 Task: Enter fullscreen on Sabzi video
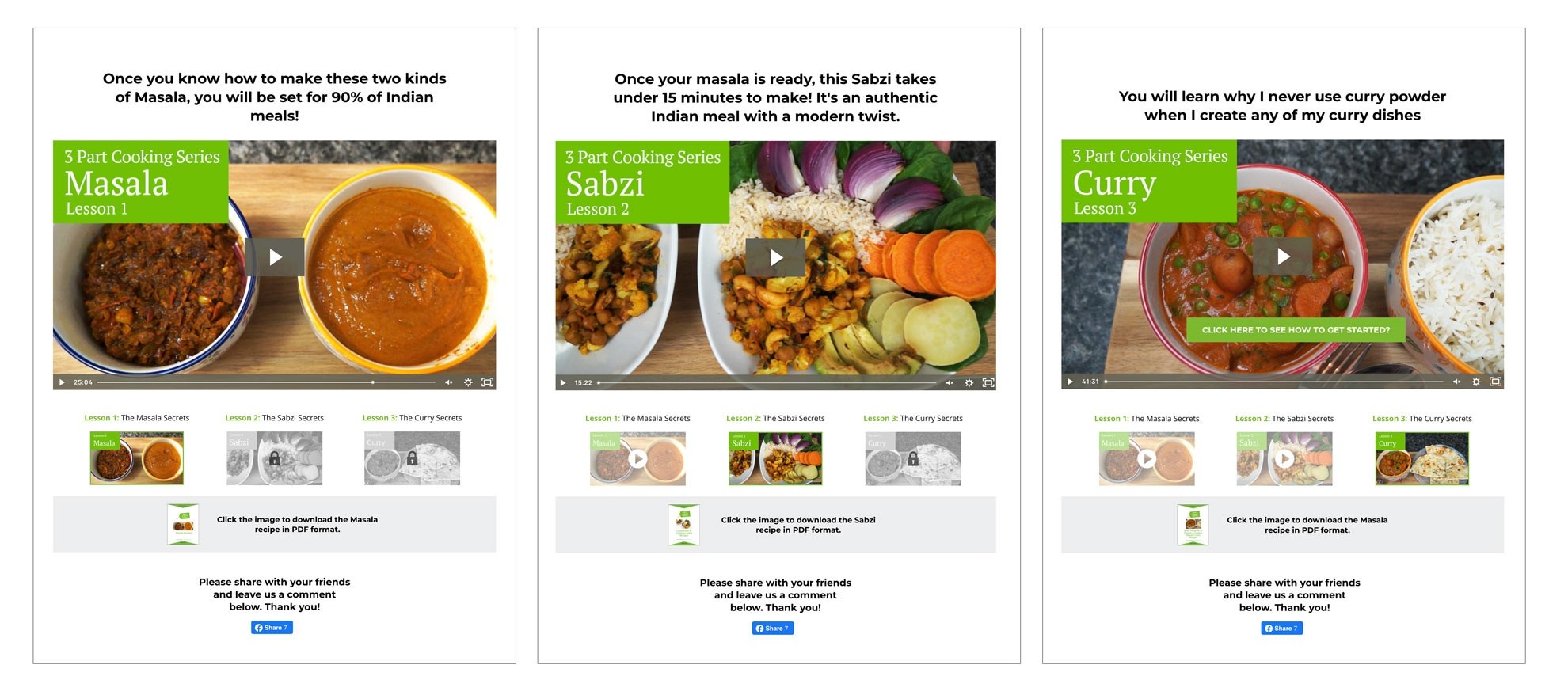[x=988, y=383]
